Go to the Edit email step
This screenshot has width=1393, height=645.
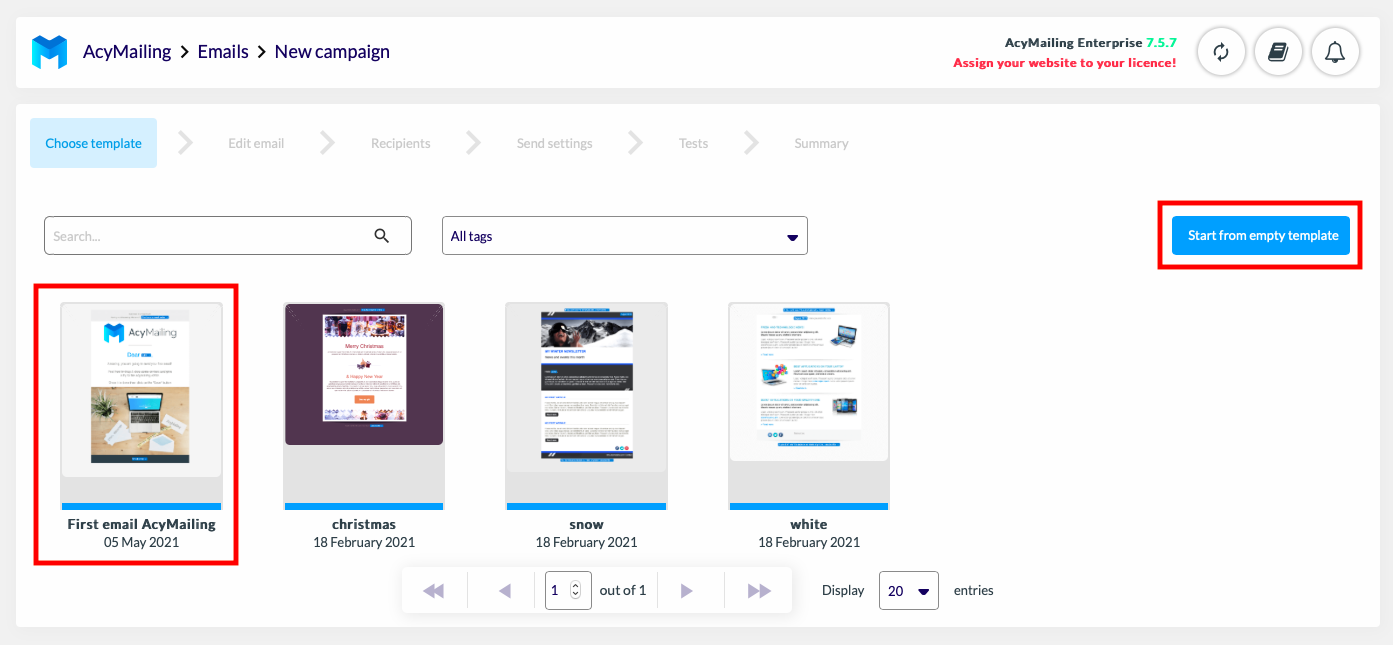click(x=256, y=143)
